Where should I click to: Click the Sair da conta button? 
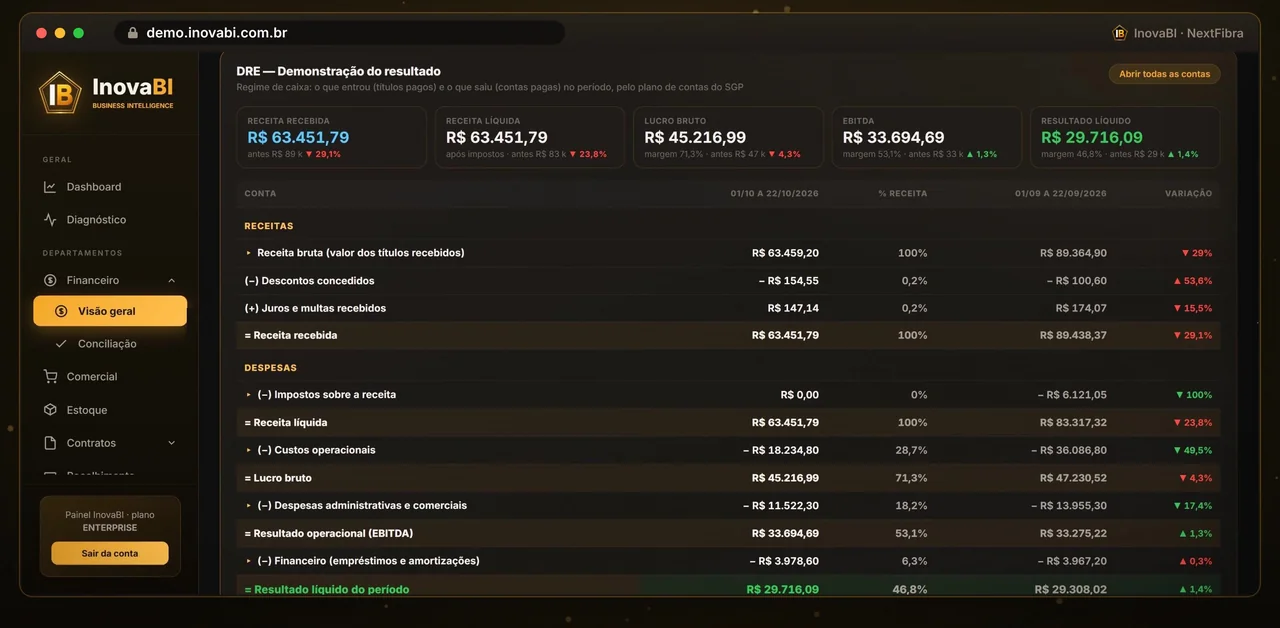click(x=110, y=553)
